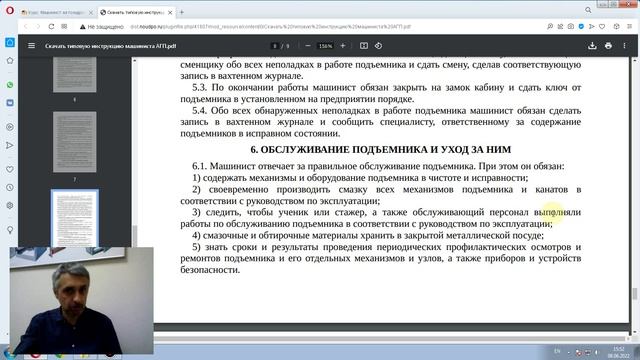Open the extensions cube icon
Image resolution: width=640 pixels, height=360 pixels.
pos(616,27)
